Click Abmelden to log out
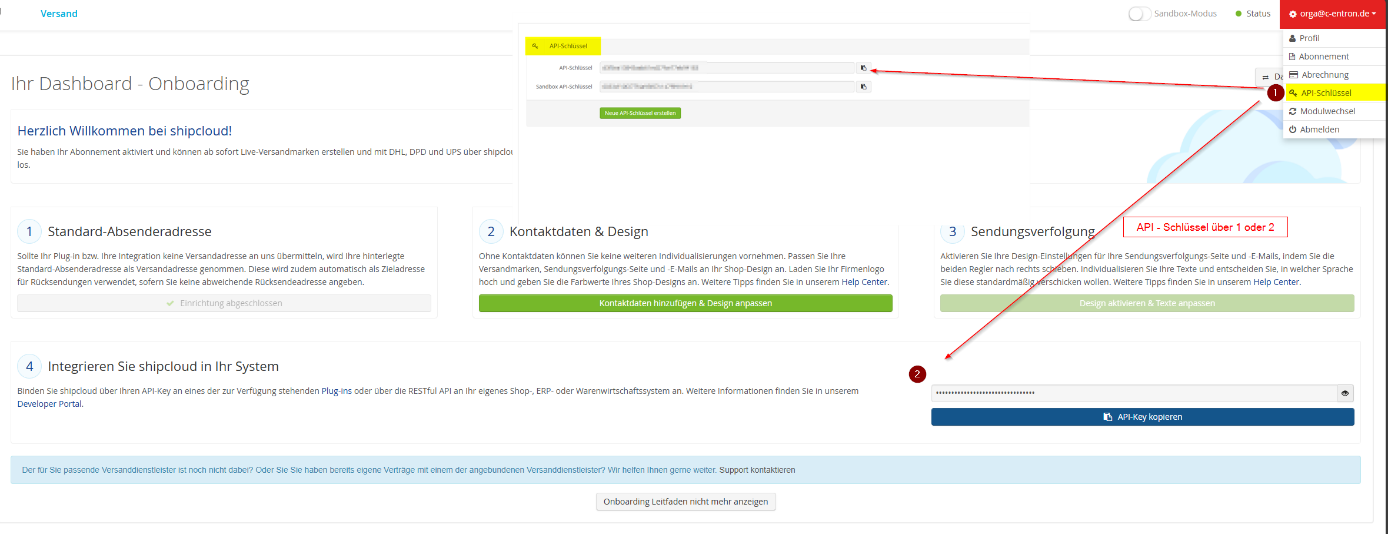This screenshot has height=534, width=1388. (x=1318, y=130)
